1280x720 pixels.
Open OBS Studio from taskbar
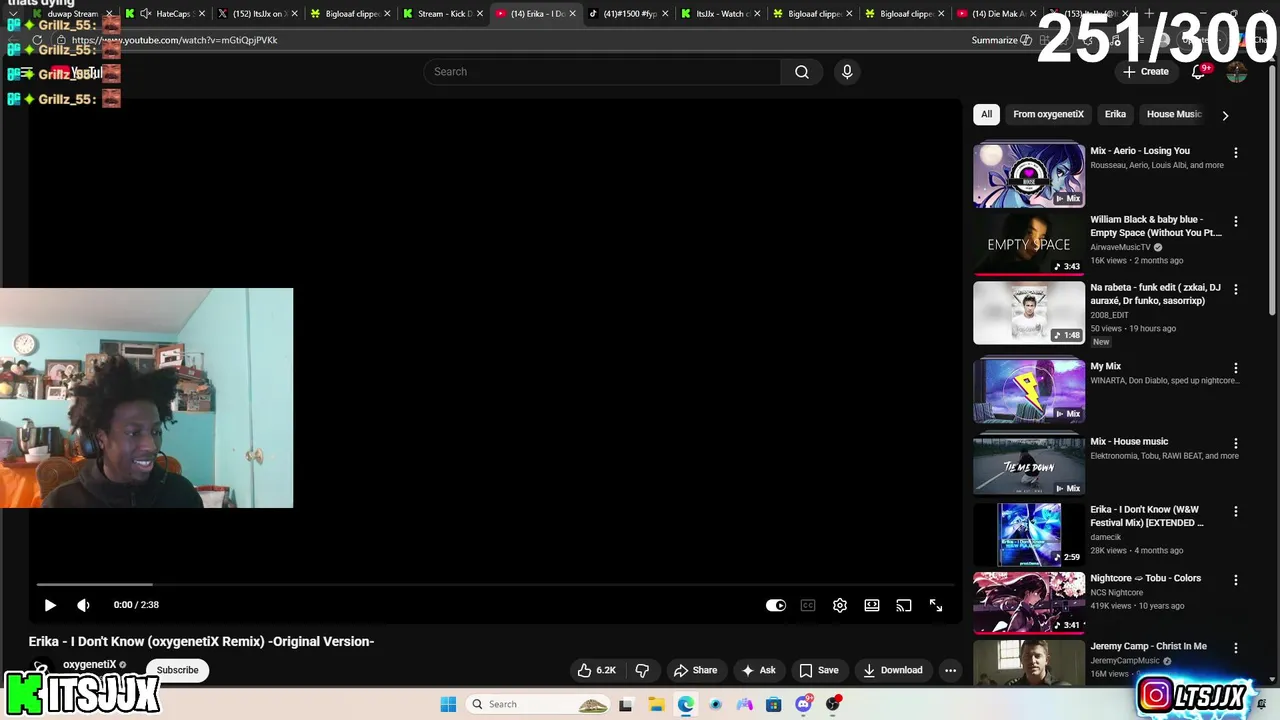(833, 704)
